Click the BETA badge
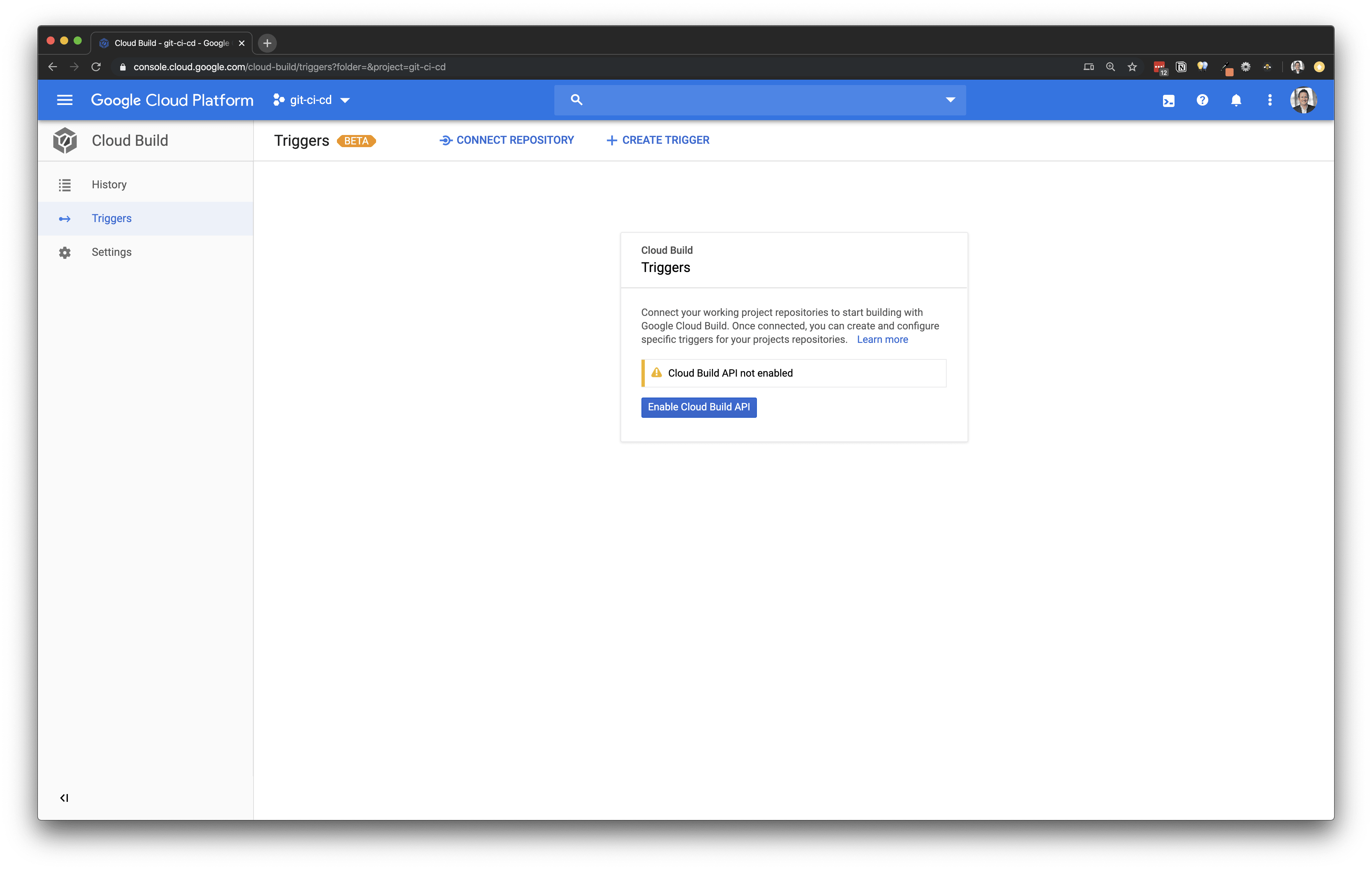1372x870 pixels. click(x=356, y=141)
